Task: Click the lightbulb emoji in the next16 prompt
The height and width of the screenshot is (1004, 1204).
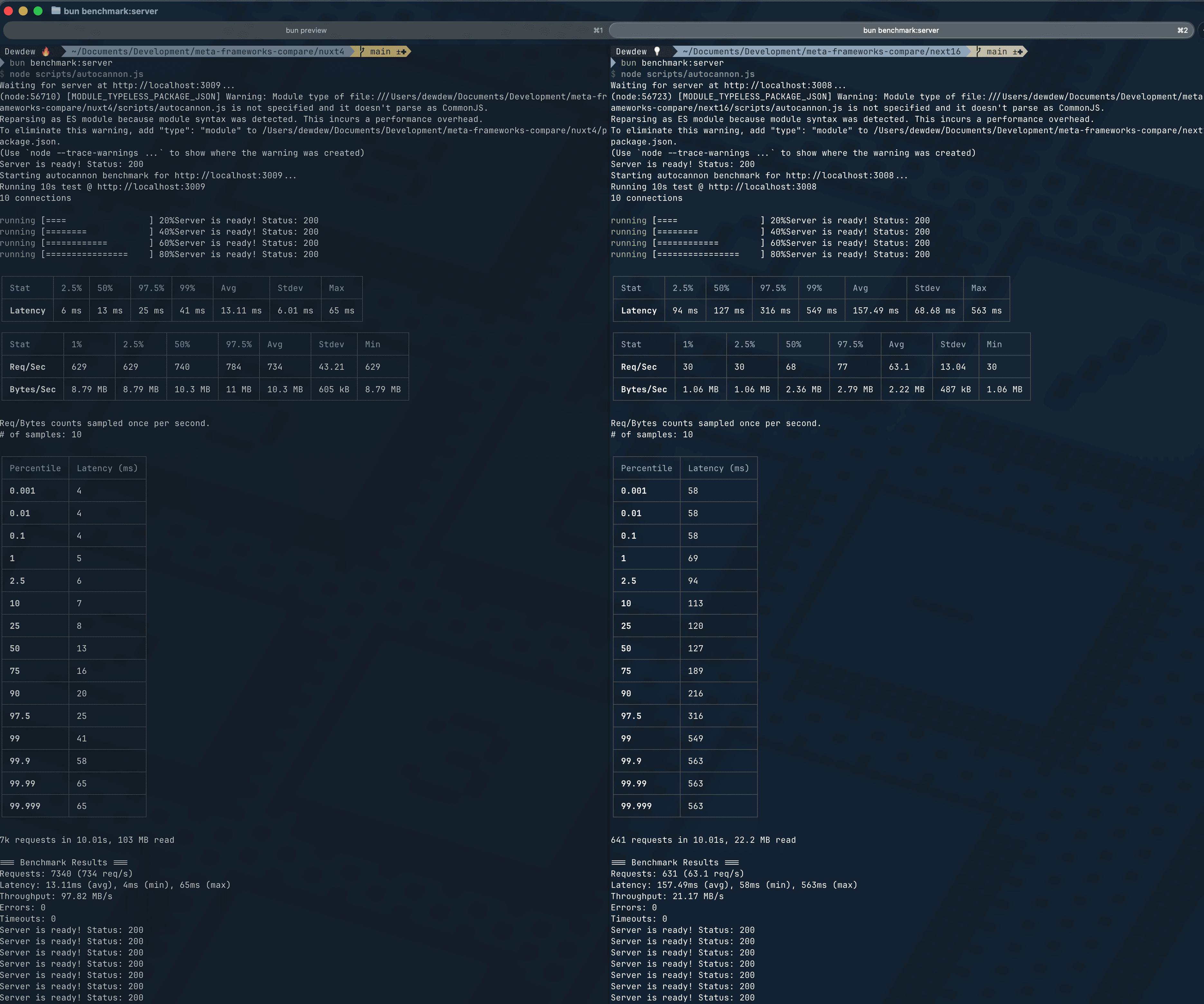Action: (x=657, y=51)
